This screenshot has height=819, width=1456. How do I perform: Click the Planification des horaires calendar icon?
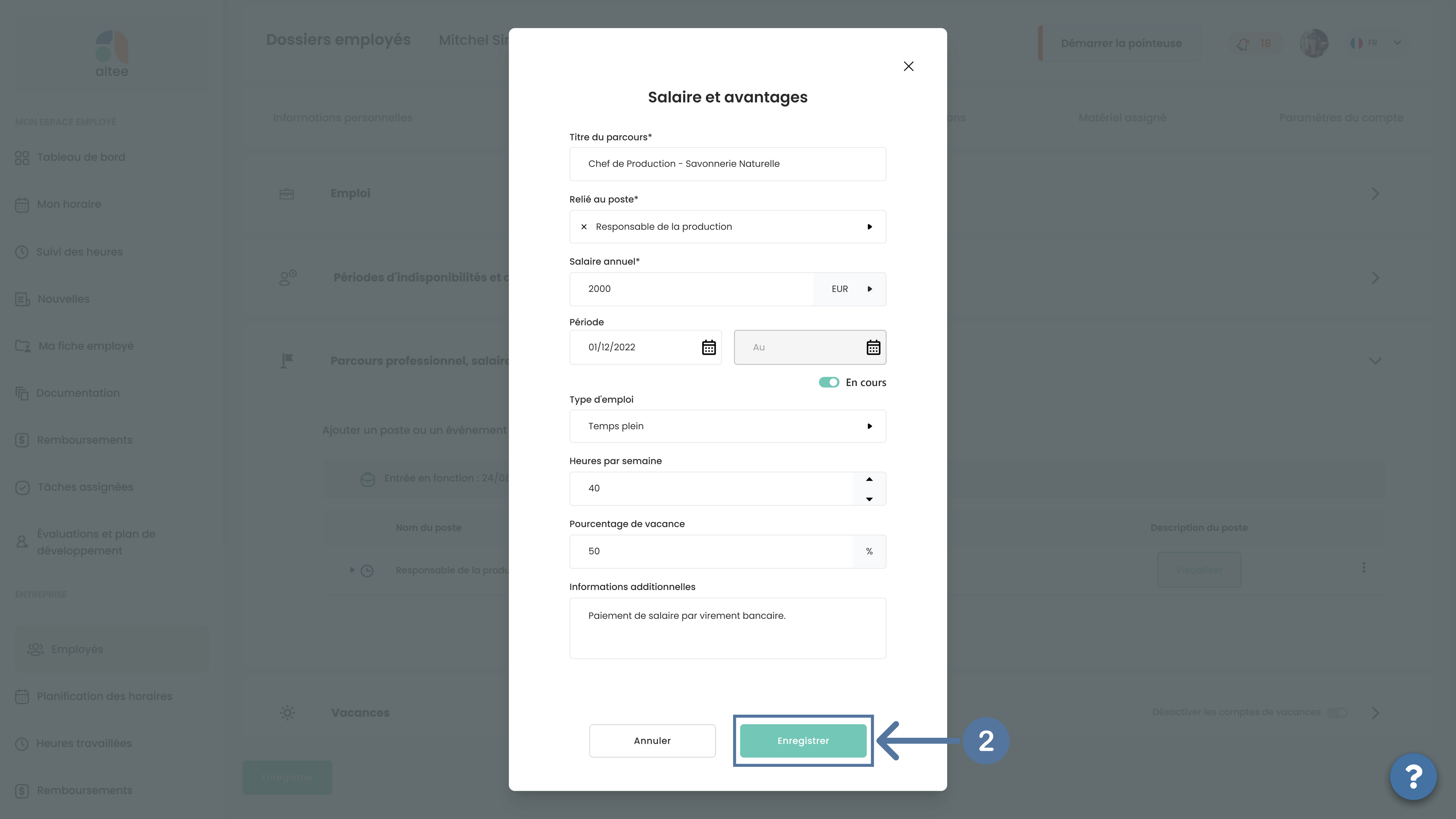tap(22, 696)
